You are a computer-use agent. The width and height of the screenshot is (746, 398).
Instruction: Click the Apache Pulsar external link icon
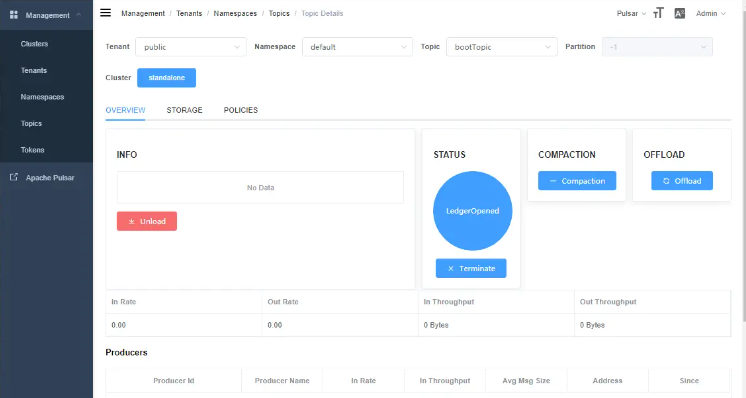pyautogui.click(x=14, y=177)
